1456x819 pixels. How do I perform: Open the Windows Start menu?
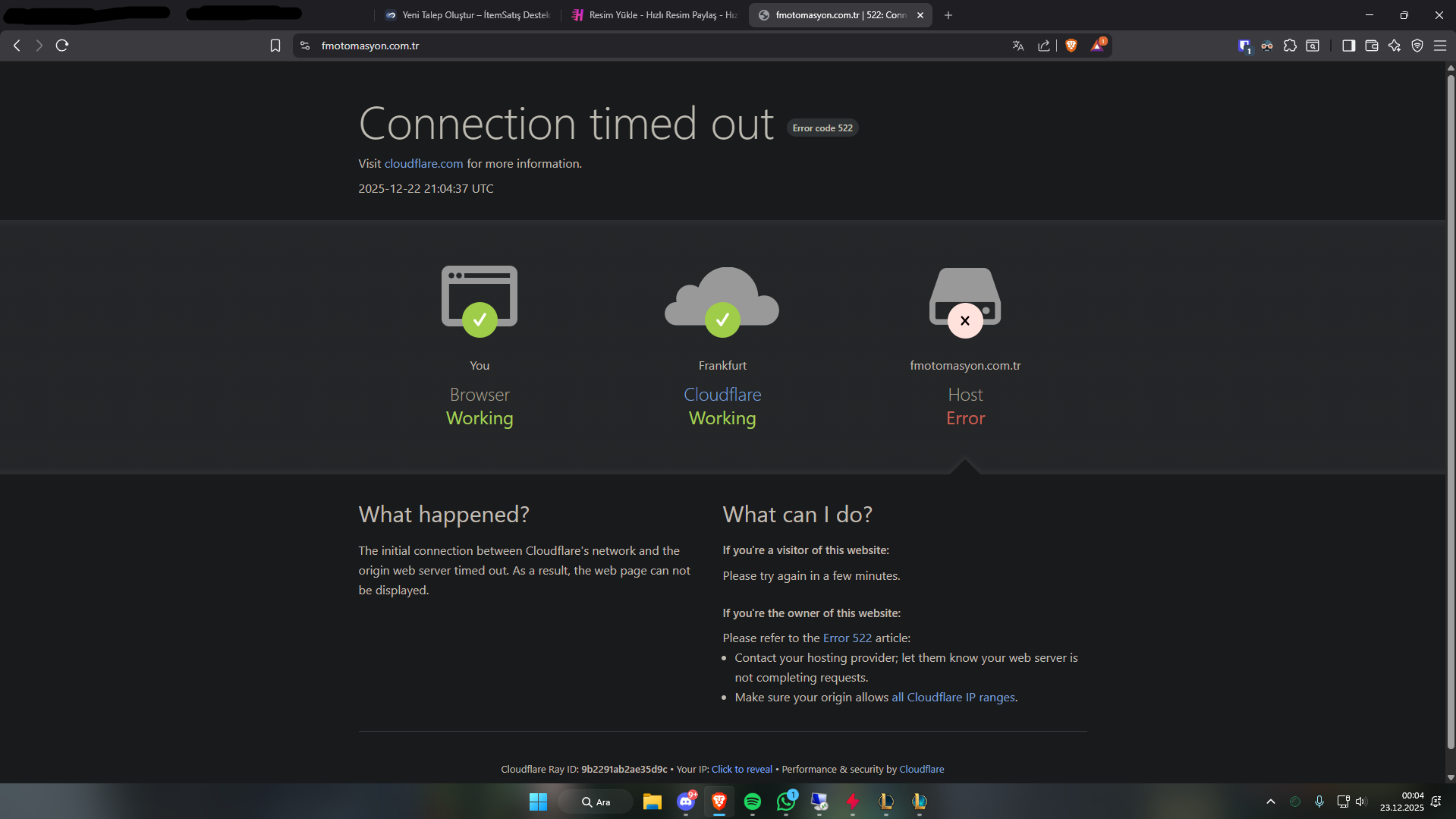(x=538, y=802)
